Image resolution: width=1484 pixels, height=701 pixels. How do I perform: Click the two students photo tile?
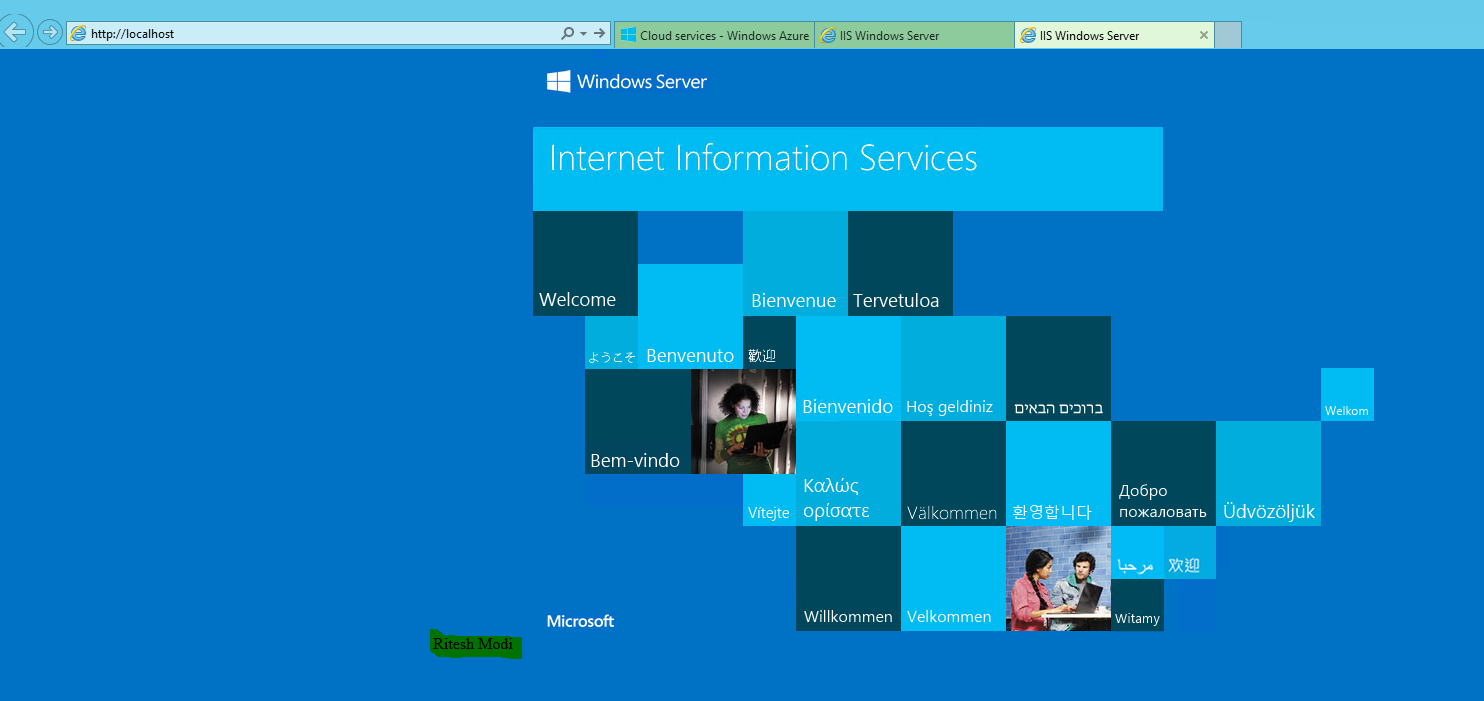(1057, 578)
